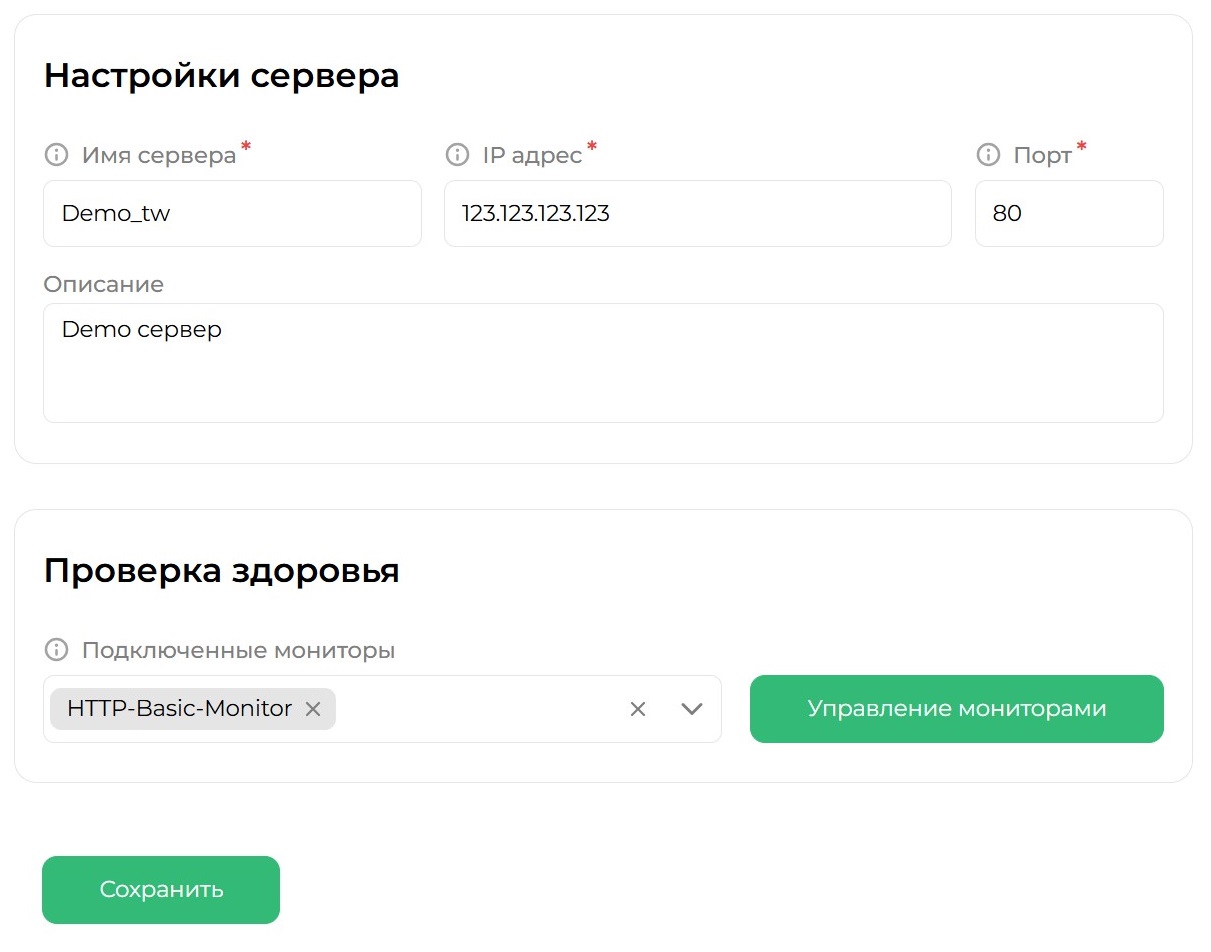Click the red asterisk after IP адрес
Viewport: 1211px width, 952px height.
[591, 147]
